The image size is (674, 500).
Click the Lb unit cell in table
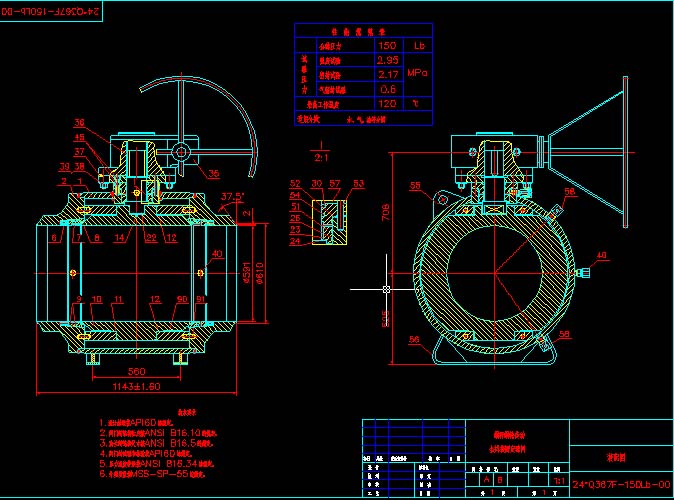pyautogui.click(x=419, y=46)
